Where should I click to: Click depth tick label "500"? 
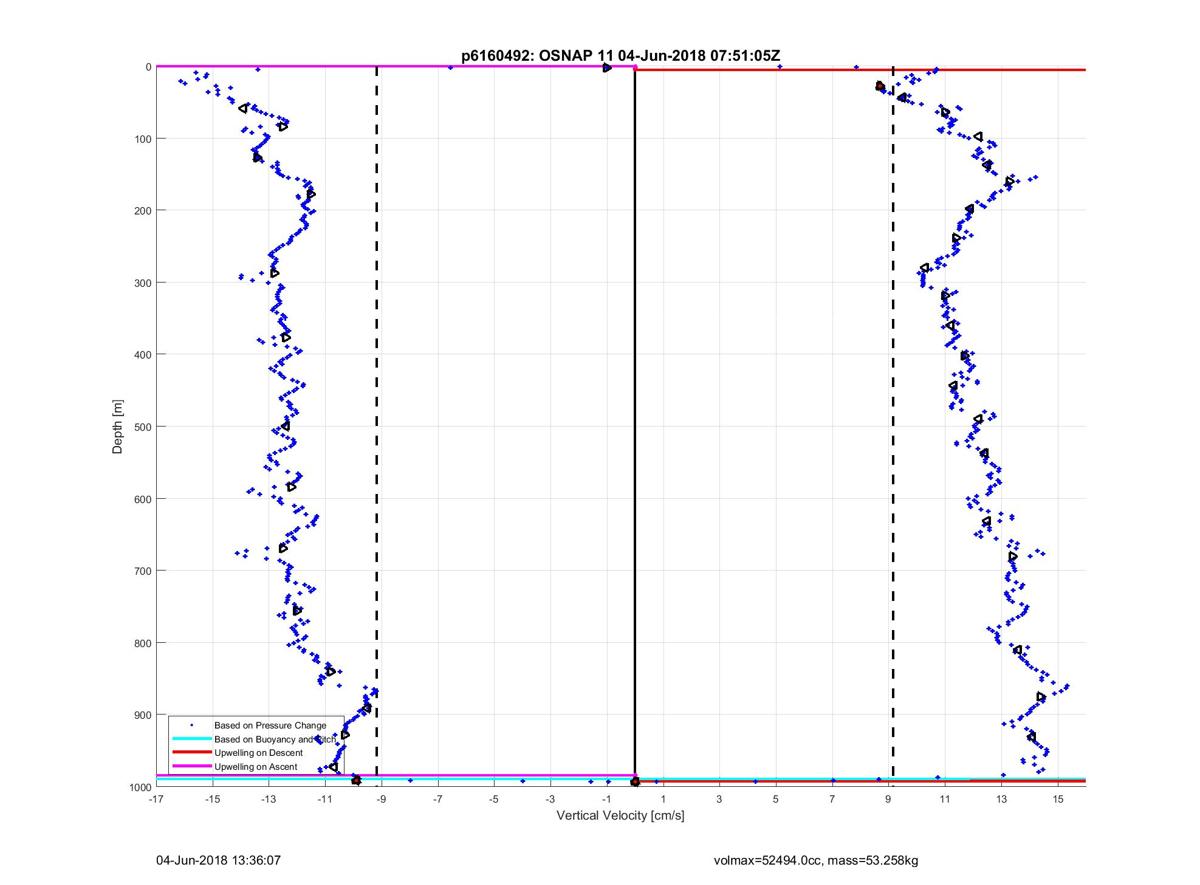[x=142, y=427]
